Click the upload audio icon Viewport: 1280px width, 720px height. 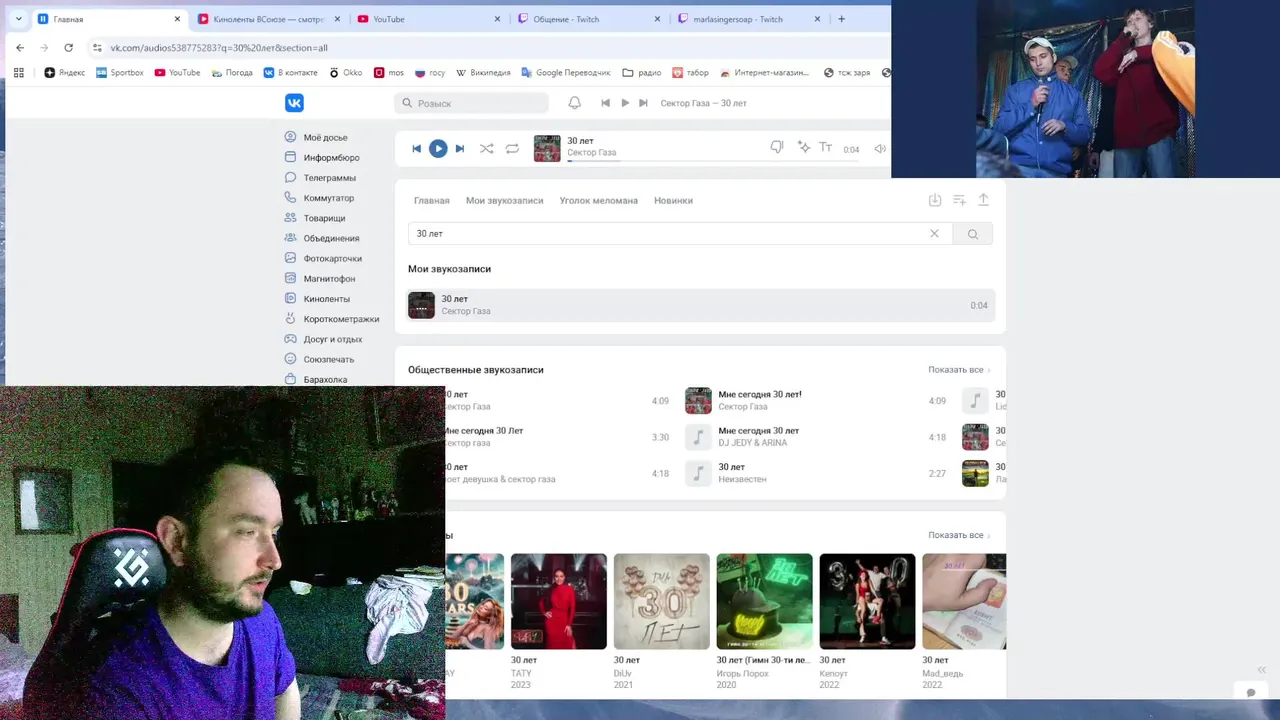(983, 200)
